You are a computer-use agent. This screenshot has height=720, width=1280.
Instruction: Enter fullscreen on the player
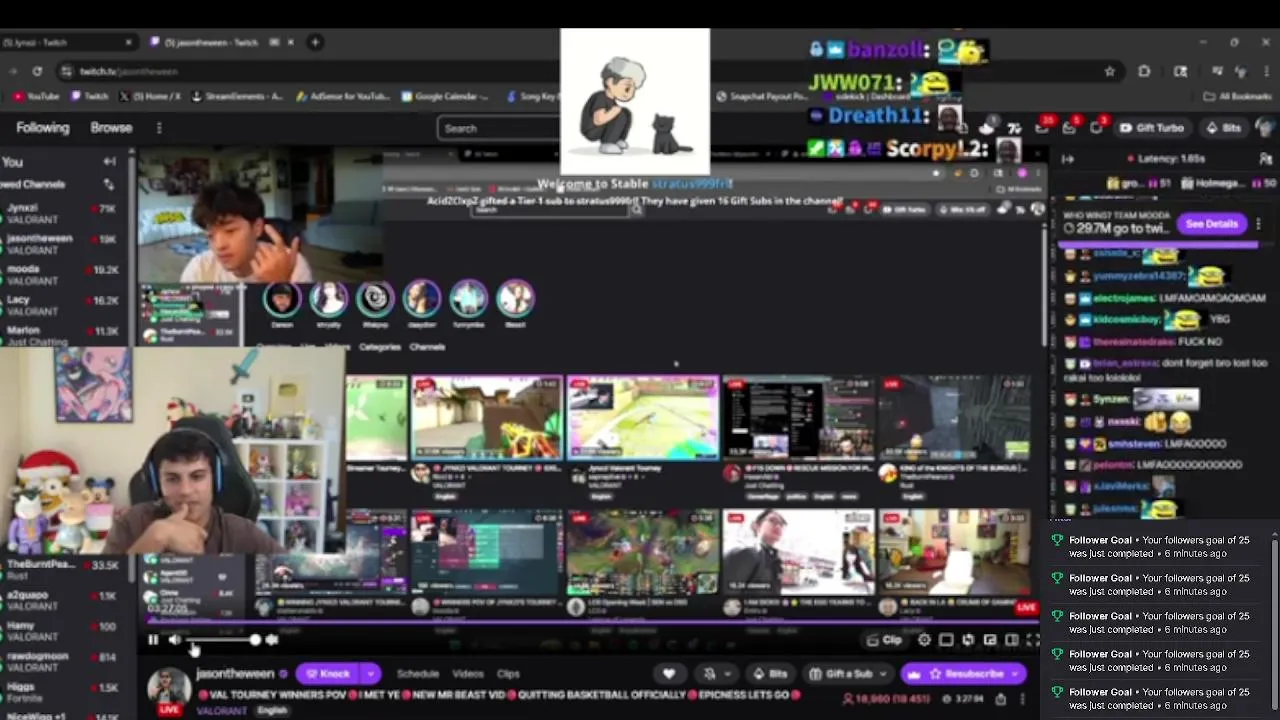point(1033,640)
